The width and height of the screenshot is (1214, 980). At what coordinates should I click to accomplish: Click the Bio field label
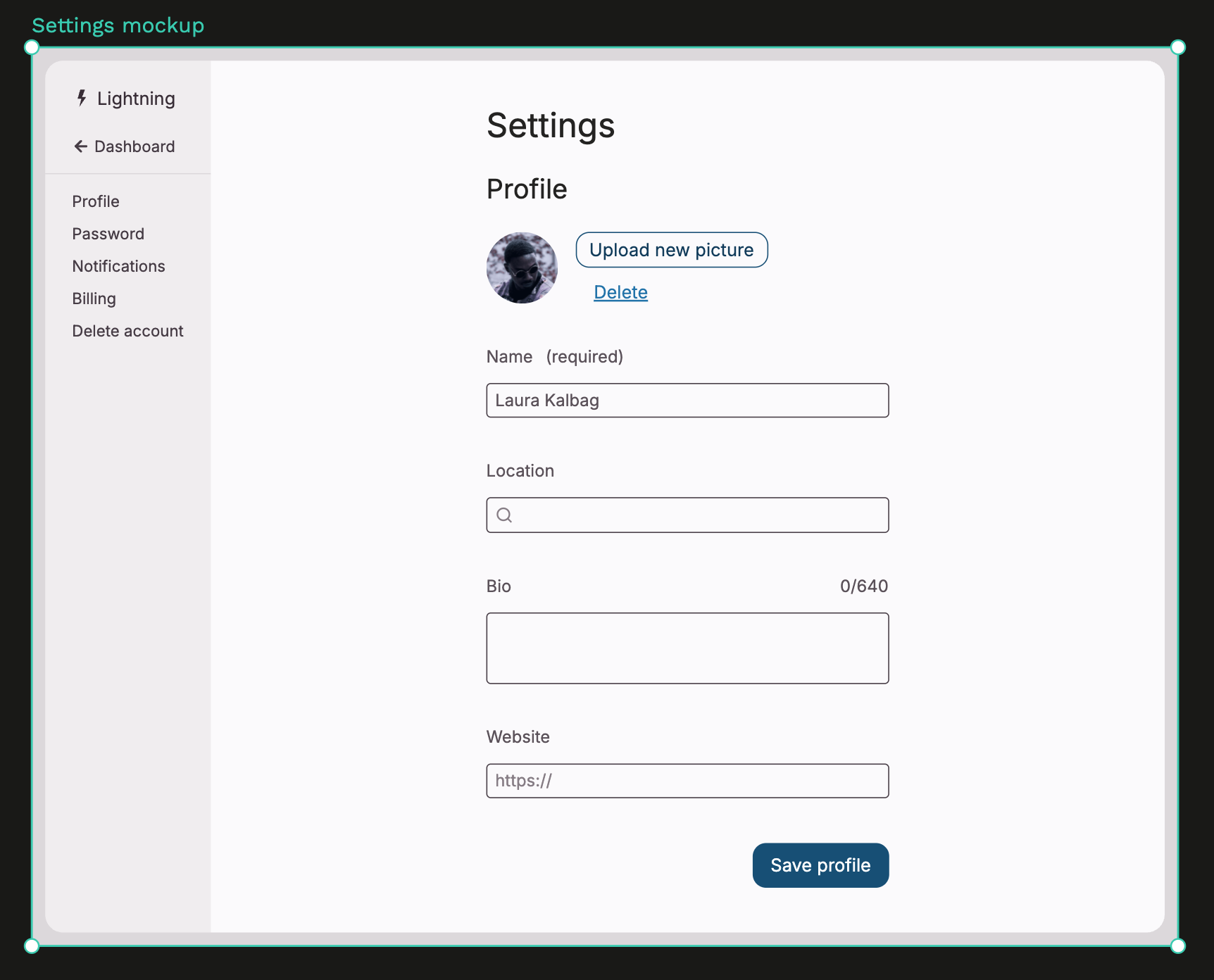pyautogui.click(x=499, y=586)
